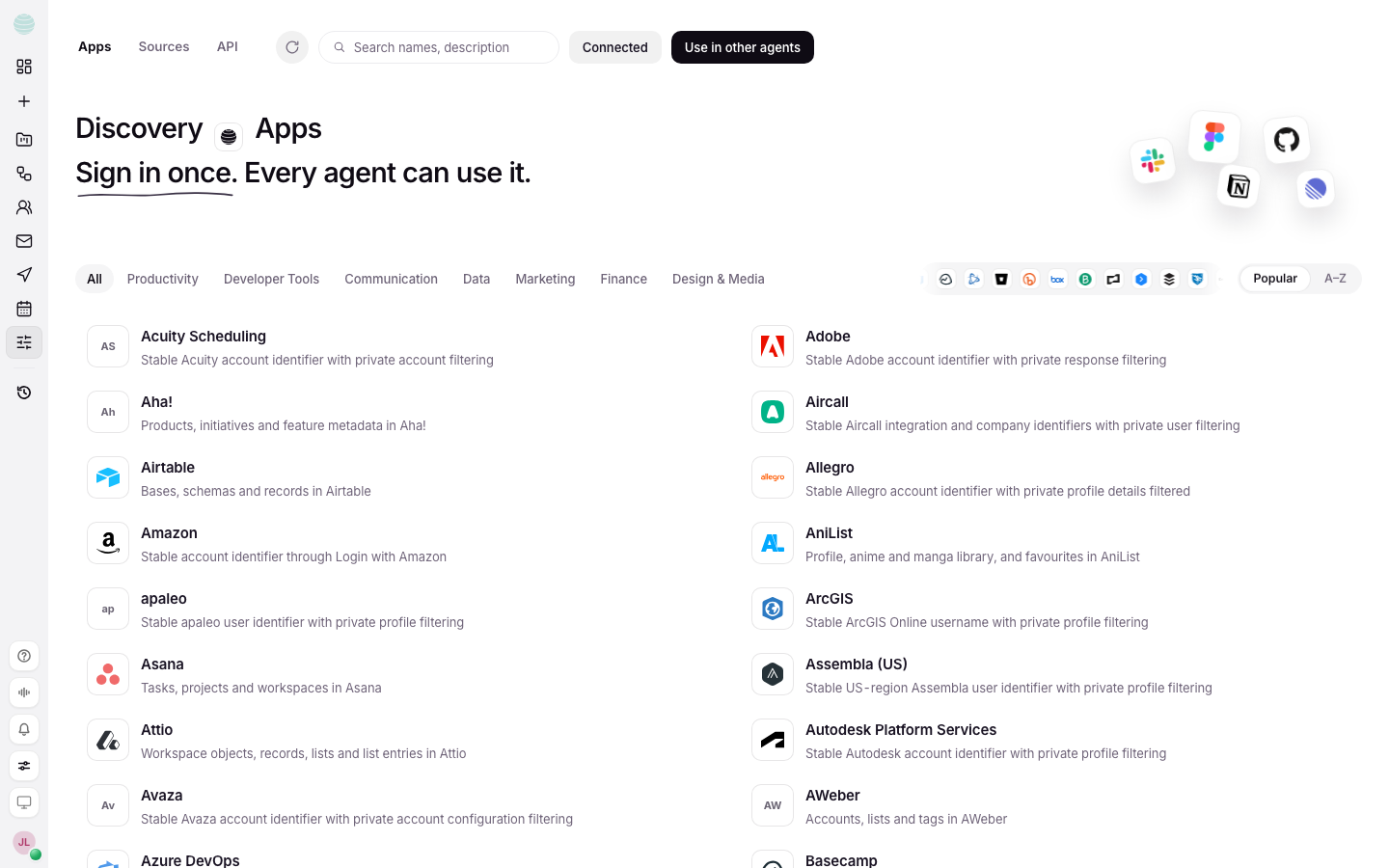Click the monitor display icon in sidebar
The width and height of the screenshot is (1389, 868).
24,802
